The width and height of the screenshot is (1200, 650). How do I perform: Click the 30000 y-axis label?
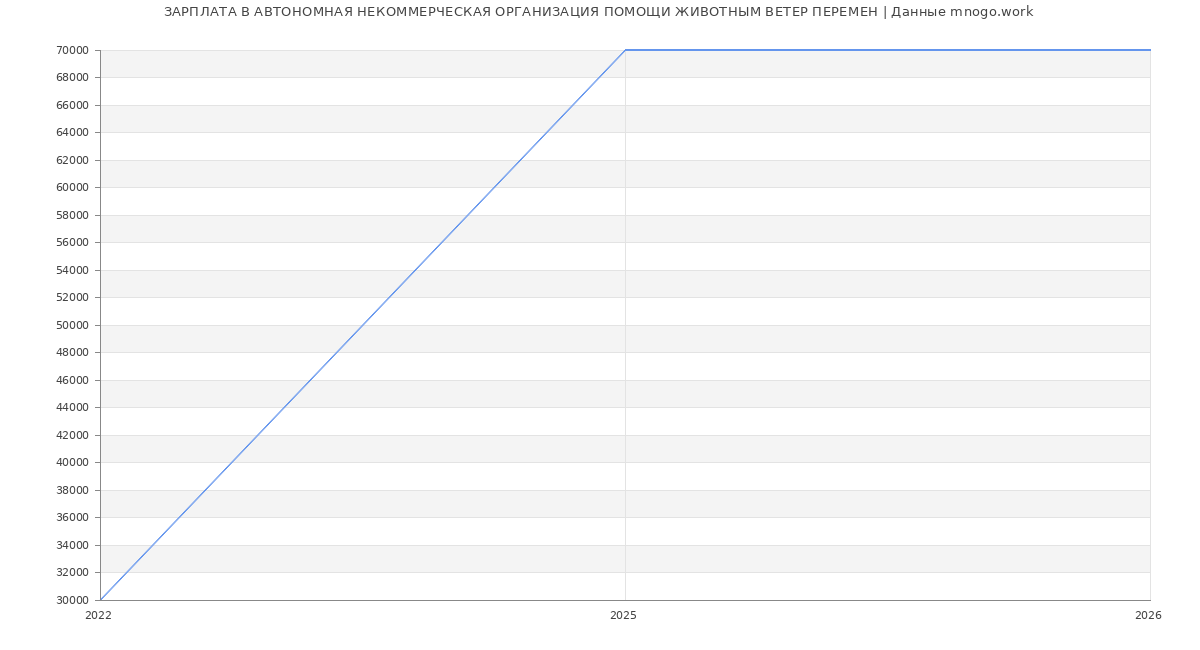[x=73, y=600]
